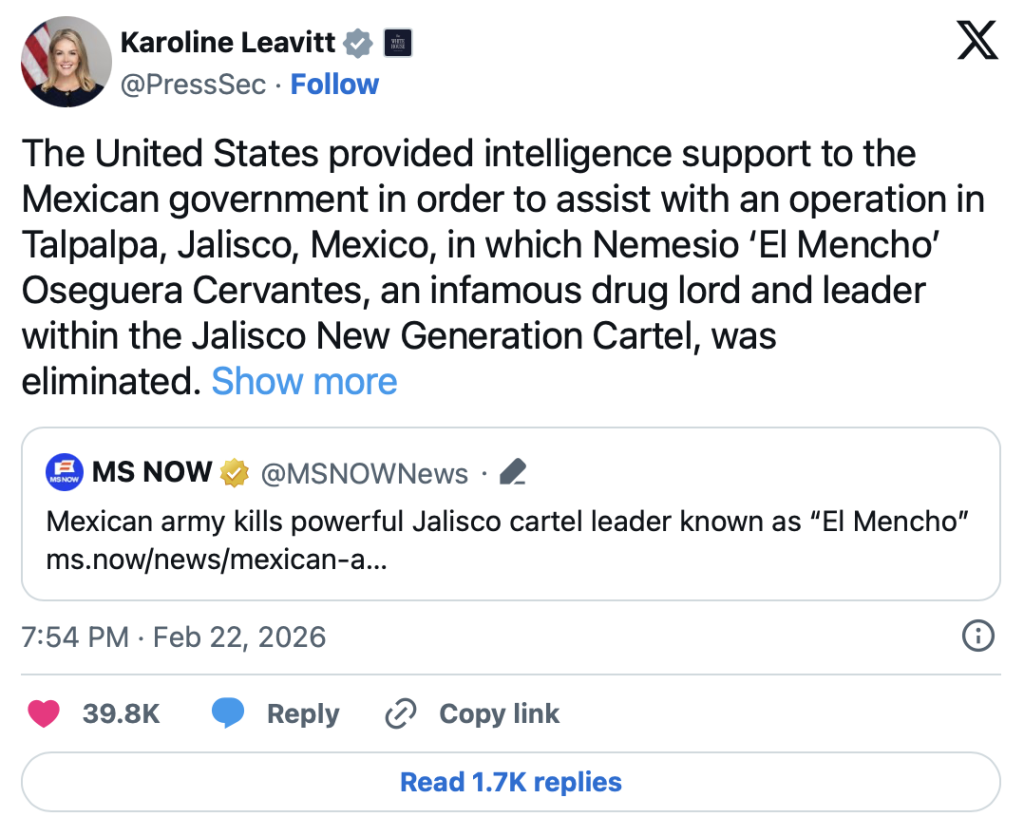Like the tweet with the heart icon

43,714
